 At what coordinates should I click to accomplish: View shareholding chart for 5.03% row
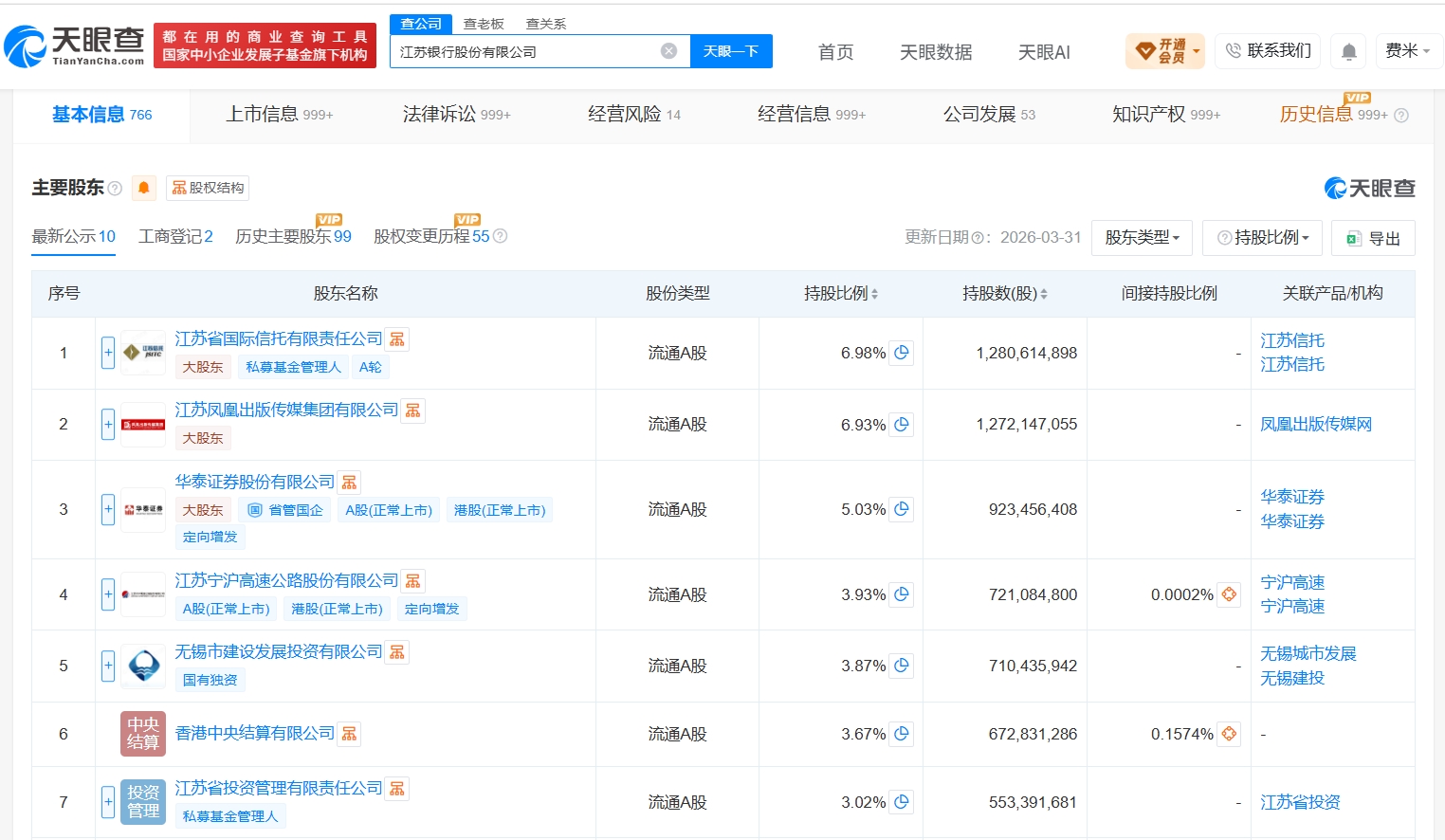pyautogui.click(x=902, y=509)
